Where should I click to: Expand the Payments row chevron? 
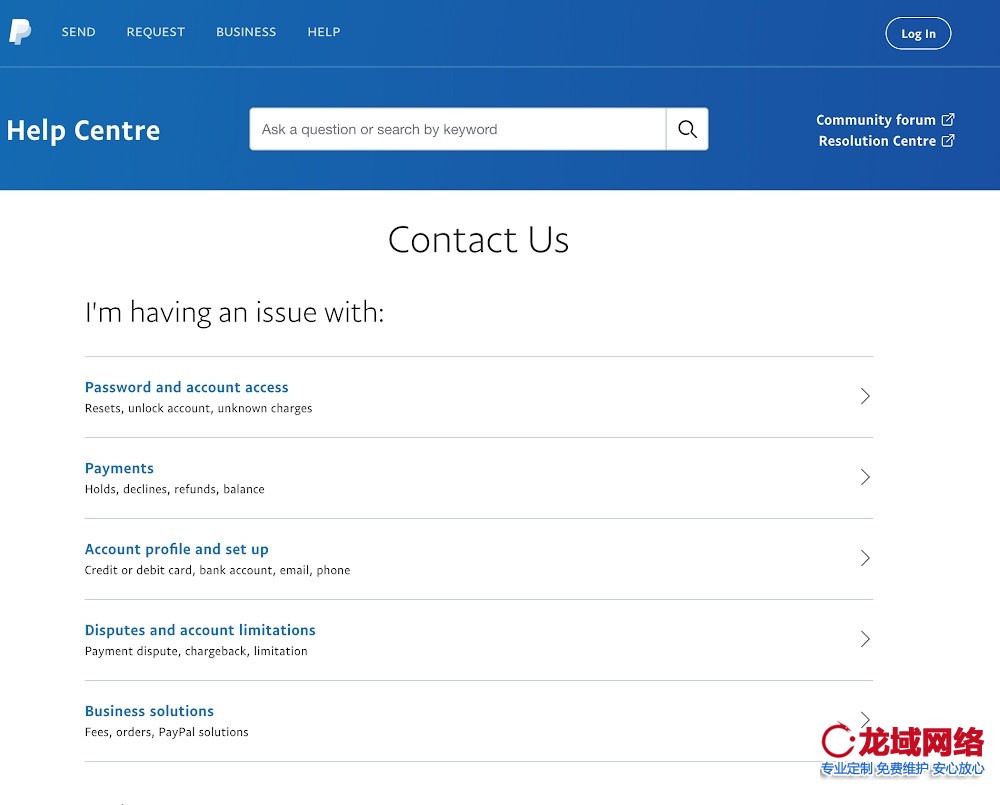coord(865,478)
